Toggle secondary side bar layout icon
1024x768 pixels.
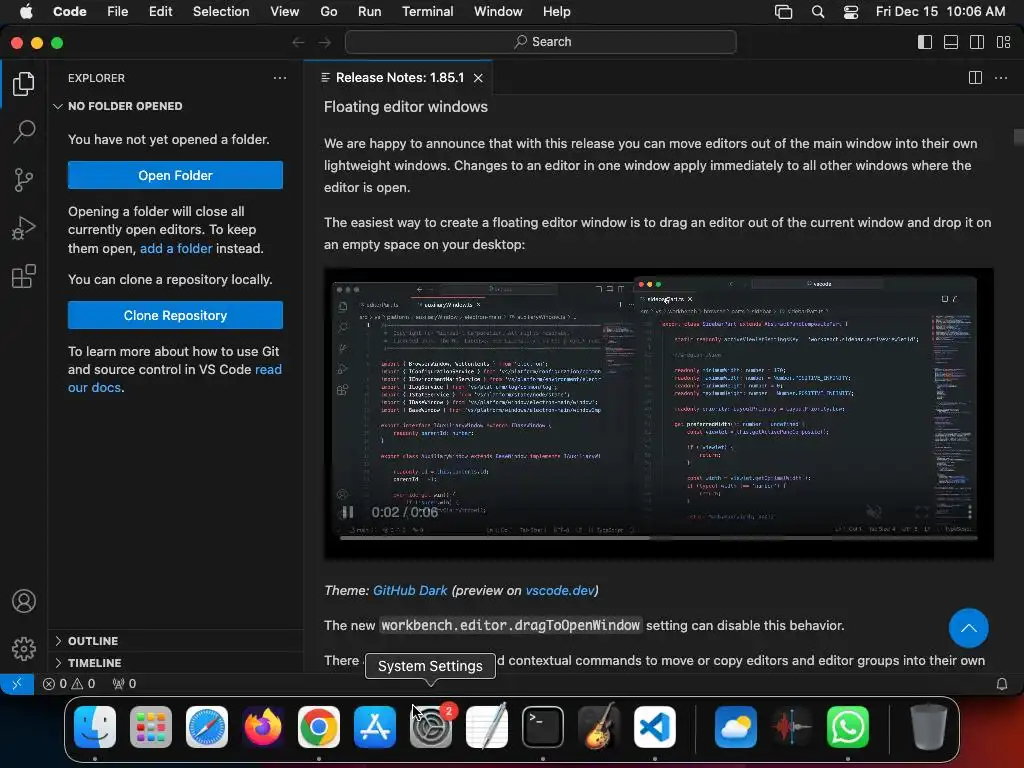[x=977, y=42]
